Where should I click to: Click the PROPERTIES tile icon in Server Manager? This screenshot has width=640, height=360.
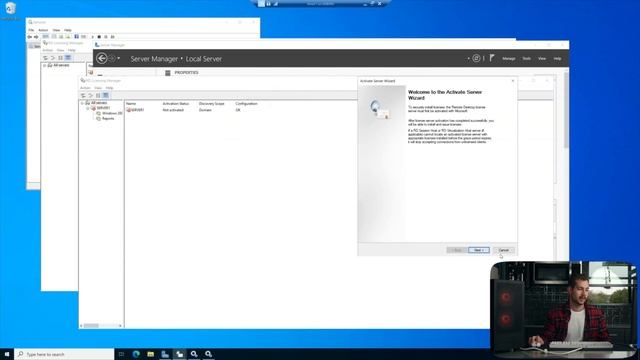coord(167,73)
